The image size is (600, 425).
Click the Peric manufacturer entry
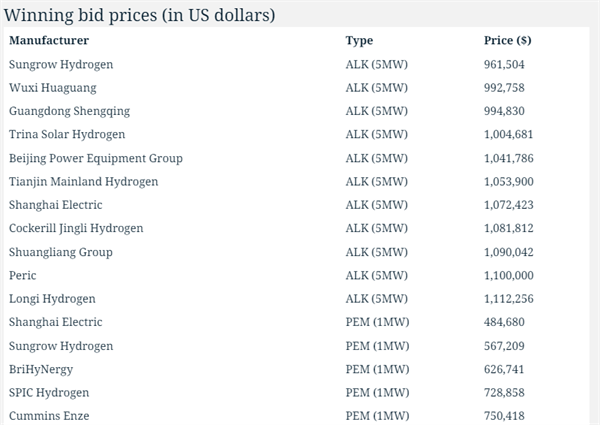[x=23, y=275]
